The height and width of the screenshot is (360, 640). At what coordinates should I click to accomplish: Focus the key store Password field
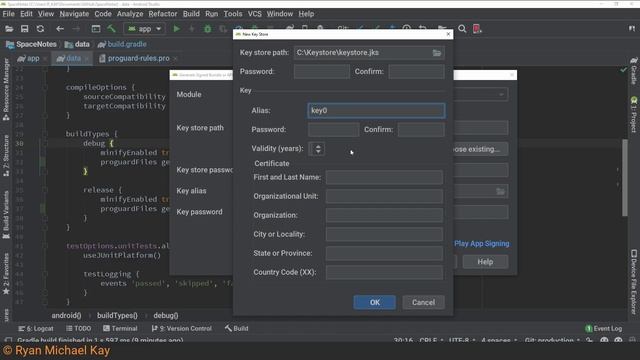[322, 71]
